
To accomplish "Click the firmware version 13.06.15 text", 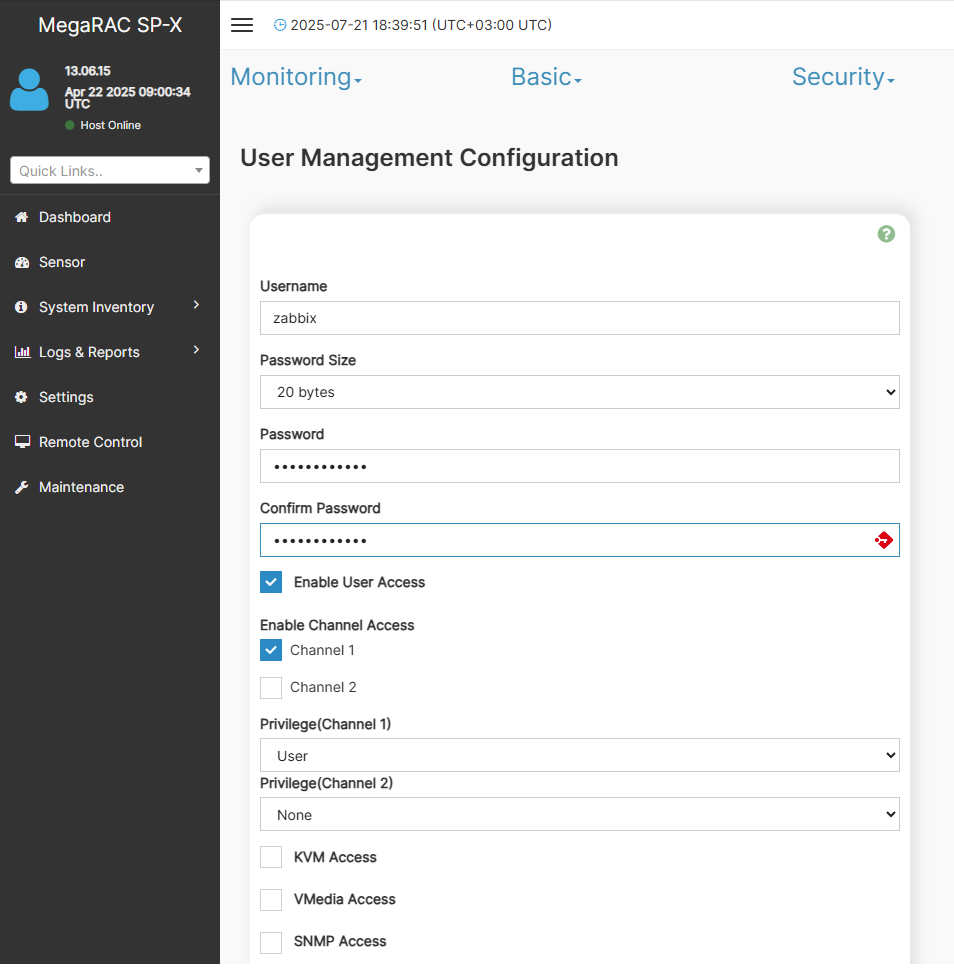I will click(88, 71).
